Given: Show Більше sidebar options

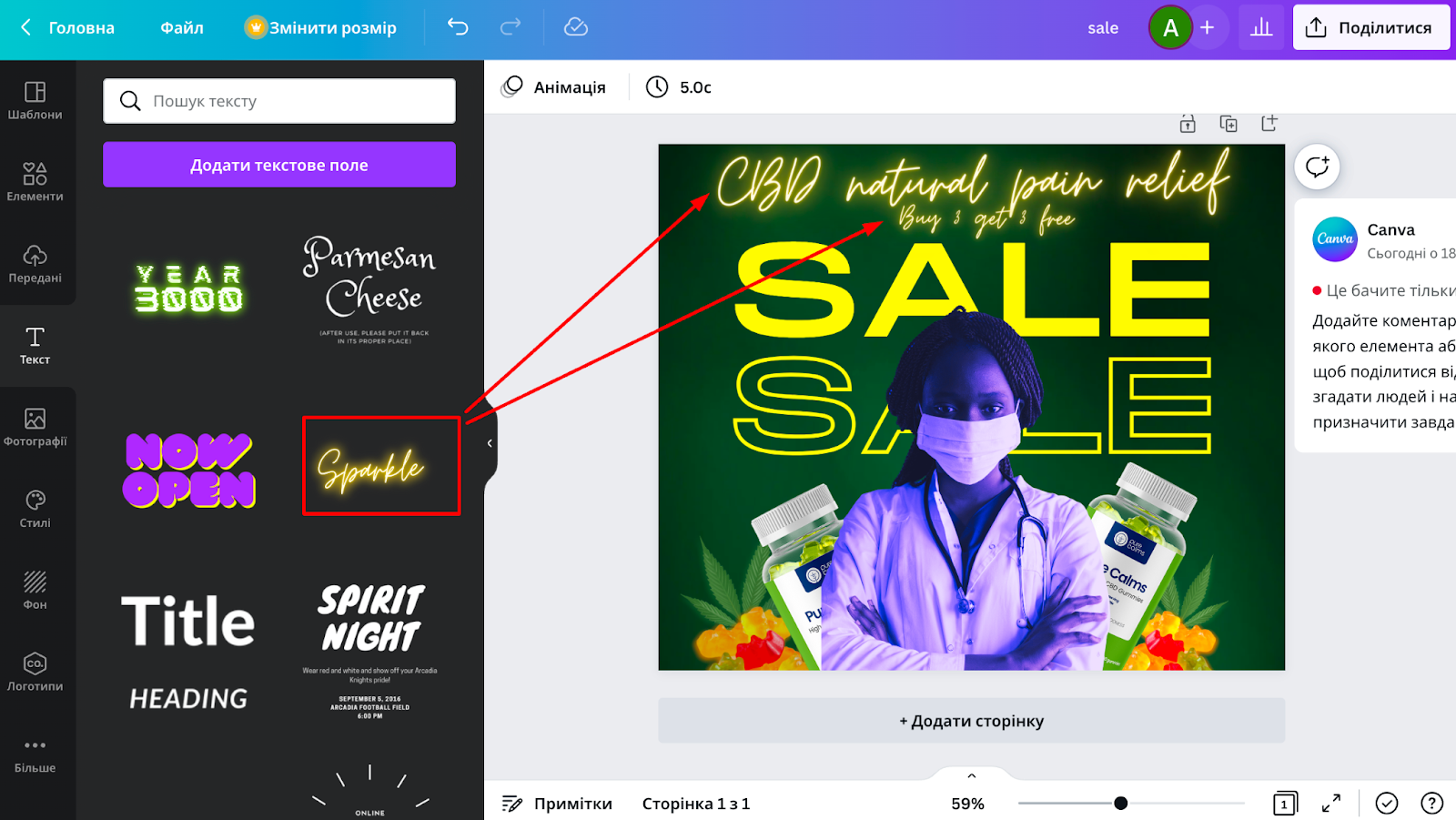Looking at the screenshot, I should coord(35,754).
